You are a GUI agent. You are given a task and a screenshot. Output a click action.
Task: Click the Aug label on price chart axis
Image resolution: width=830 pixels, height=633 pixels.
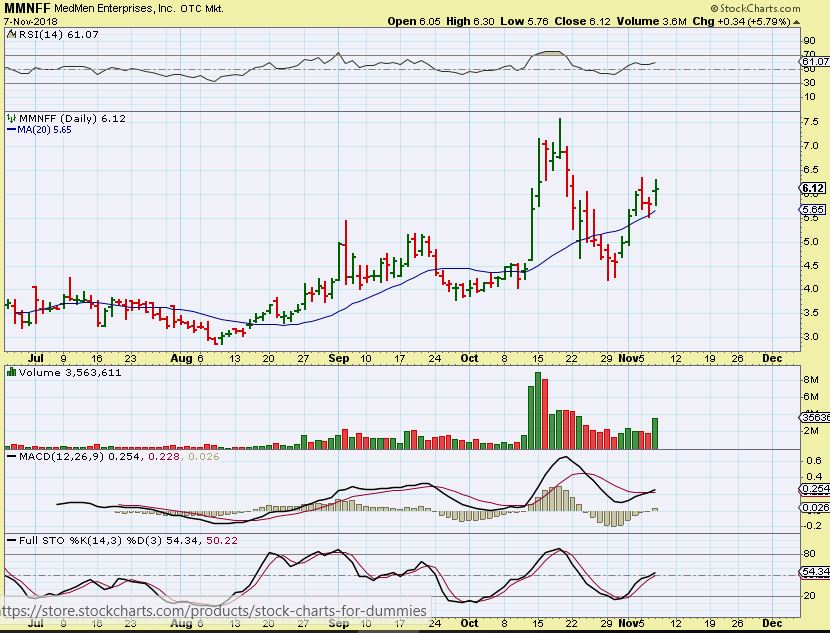182,358
